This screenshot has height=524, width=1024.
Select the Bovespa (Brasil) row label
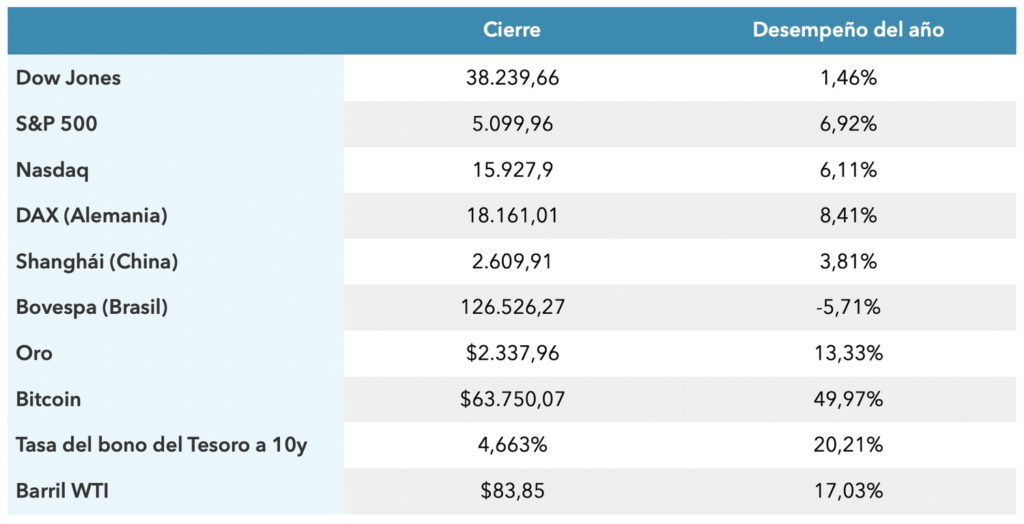(x=92, y=308)
